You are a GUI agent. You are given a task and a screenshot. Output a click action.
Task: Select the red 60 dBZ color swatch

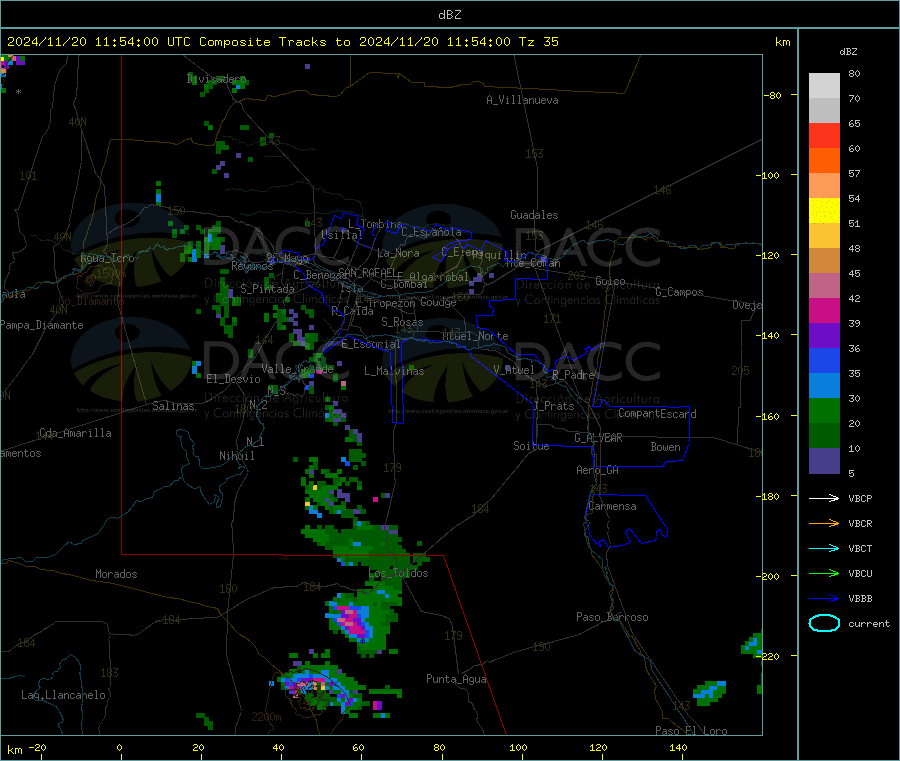[x=824, y=135]
